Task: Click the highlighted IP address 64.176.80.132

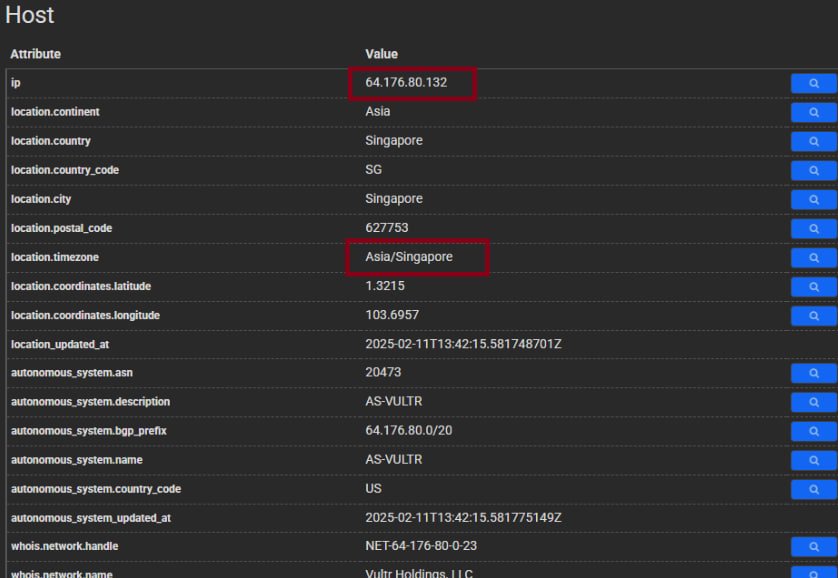Action: (406, 83)
